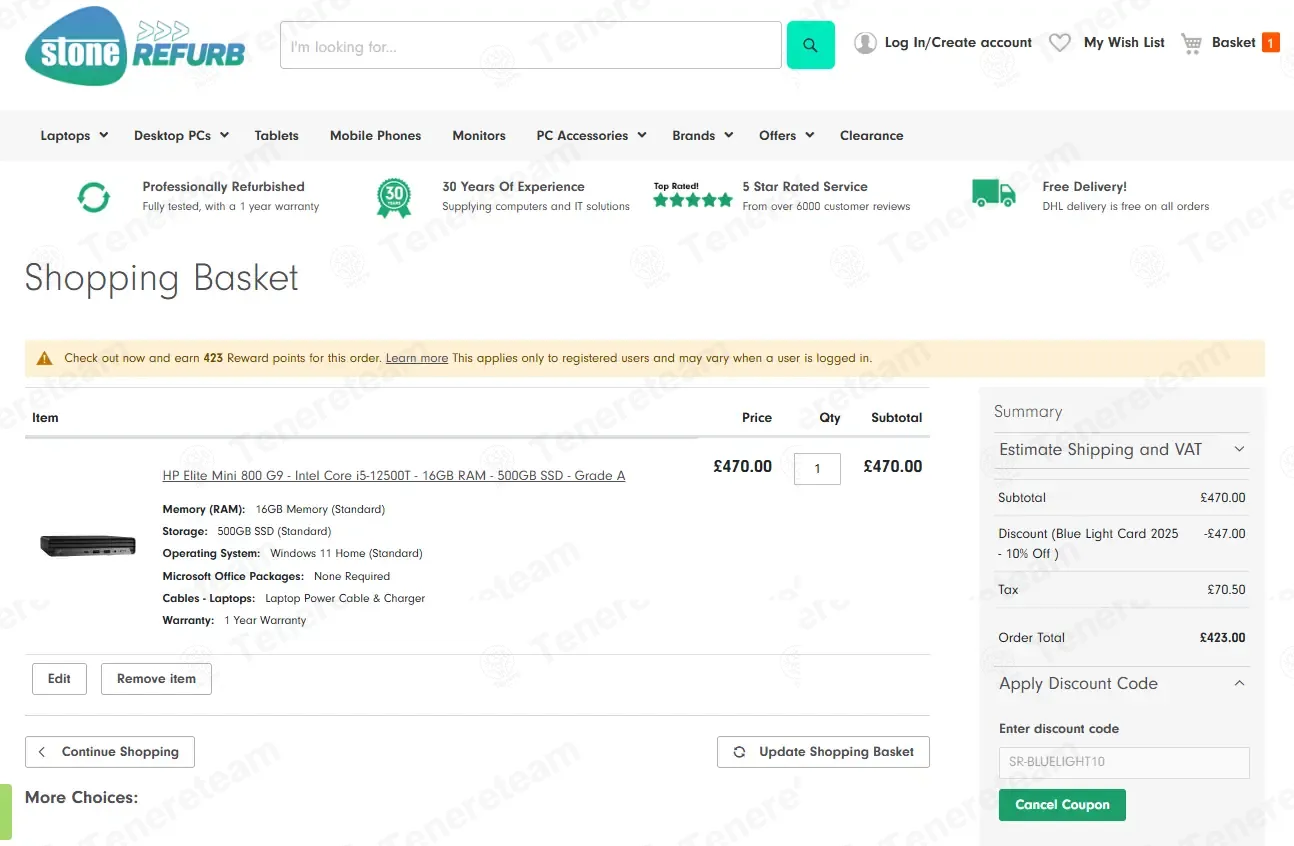Click the discount code input field
Image resolution: width=1294 pixels, height=846 pixels.
1124,762
